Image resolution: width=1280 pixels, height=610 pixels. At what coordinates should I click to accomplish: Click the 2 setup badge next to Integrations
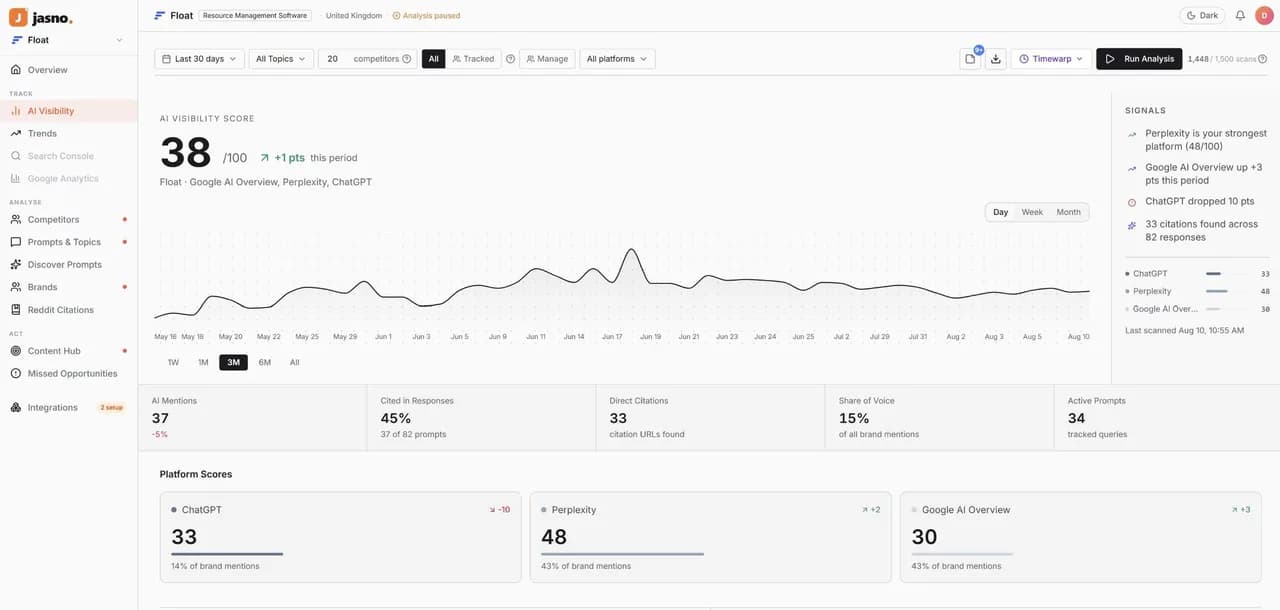click(x=111, y=408)
